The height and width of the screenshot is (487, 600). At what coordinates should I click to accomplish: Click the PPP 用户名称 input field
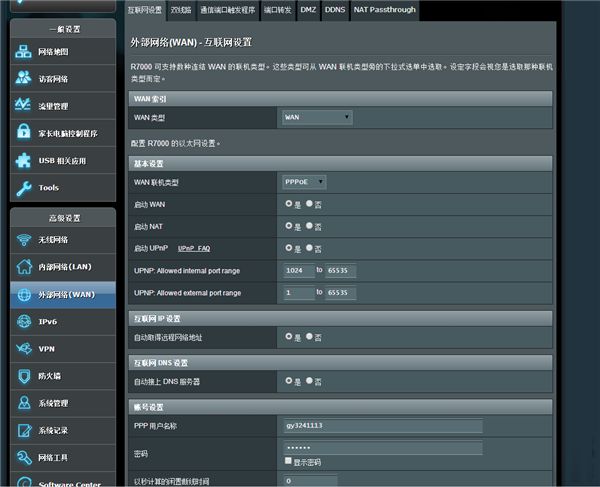[382, 426]
